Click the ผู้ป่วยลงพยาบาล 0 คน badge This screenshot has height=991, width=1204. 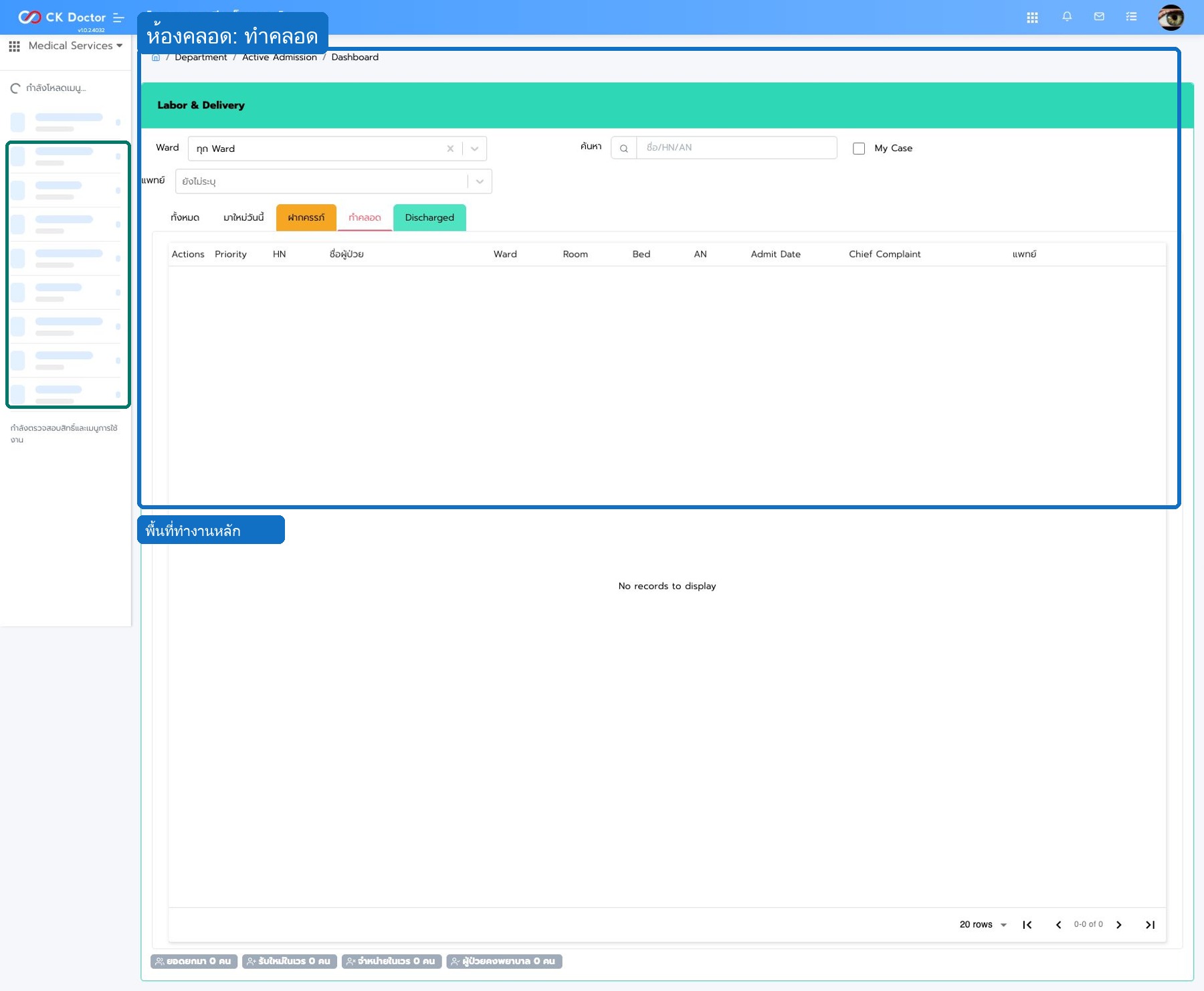[x=504, y=962]
